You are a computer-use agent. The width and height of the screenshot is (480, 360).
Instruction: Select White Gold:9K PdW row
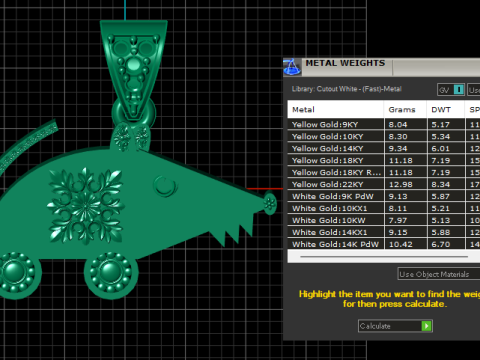click(x=384, y=196)
